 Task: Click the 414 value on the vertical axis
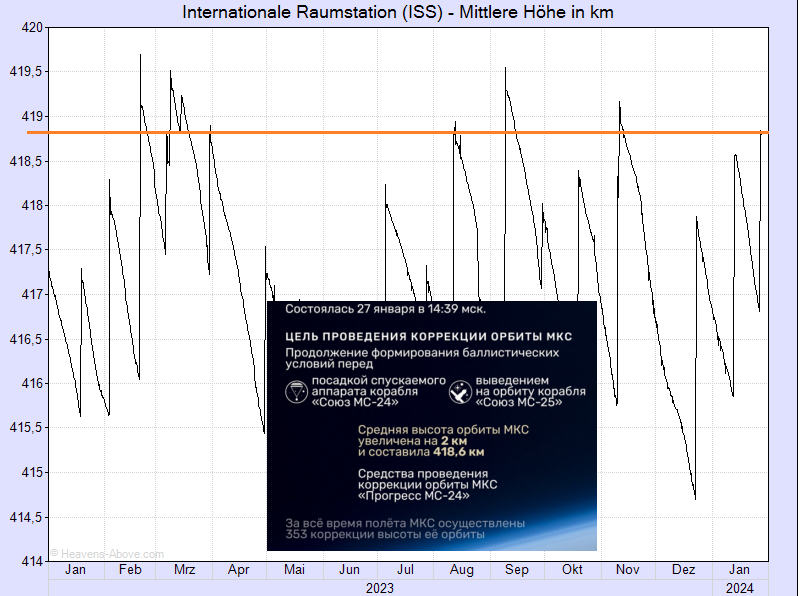click(x=32, y=561)
